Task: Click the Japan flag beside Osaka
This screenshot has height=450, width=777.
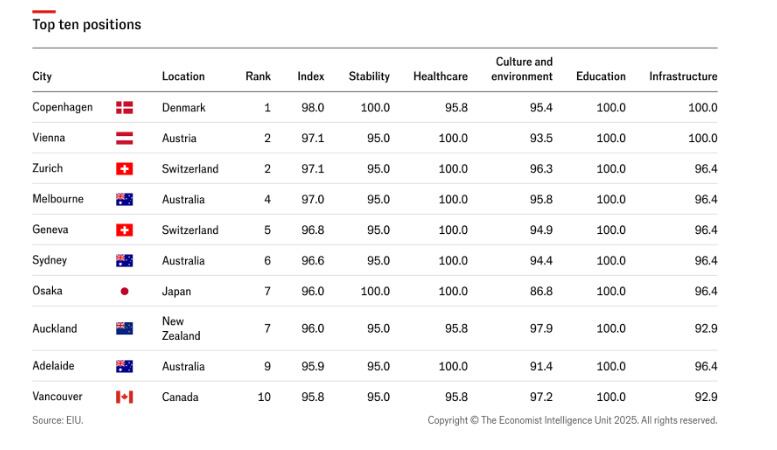Action: pos(124,292)
